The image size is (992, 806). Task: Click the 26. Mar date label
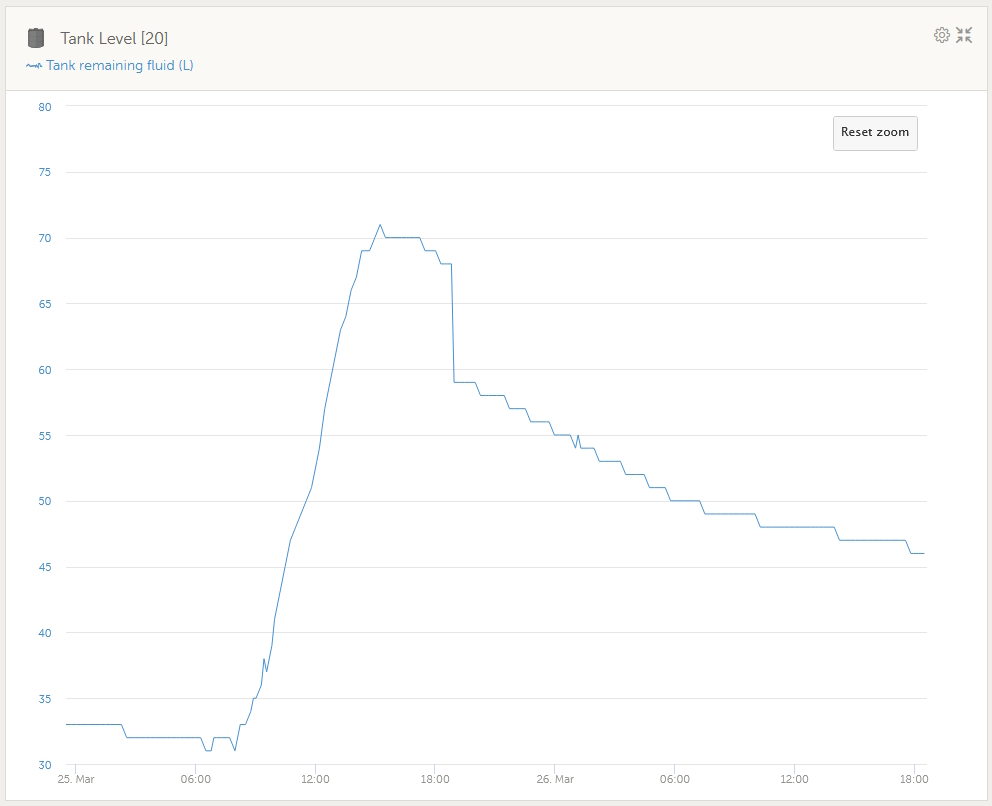point(555,779)
